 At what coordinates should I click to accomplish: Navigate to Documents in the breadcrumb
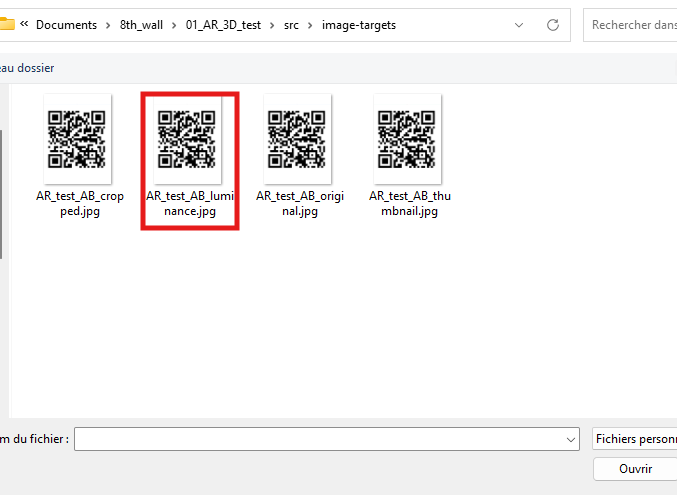[66, 25]
